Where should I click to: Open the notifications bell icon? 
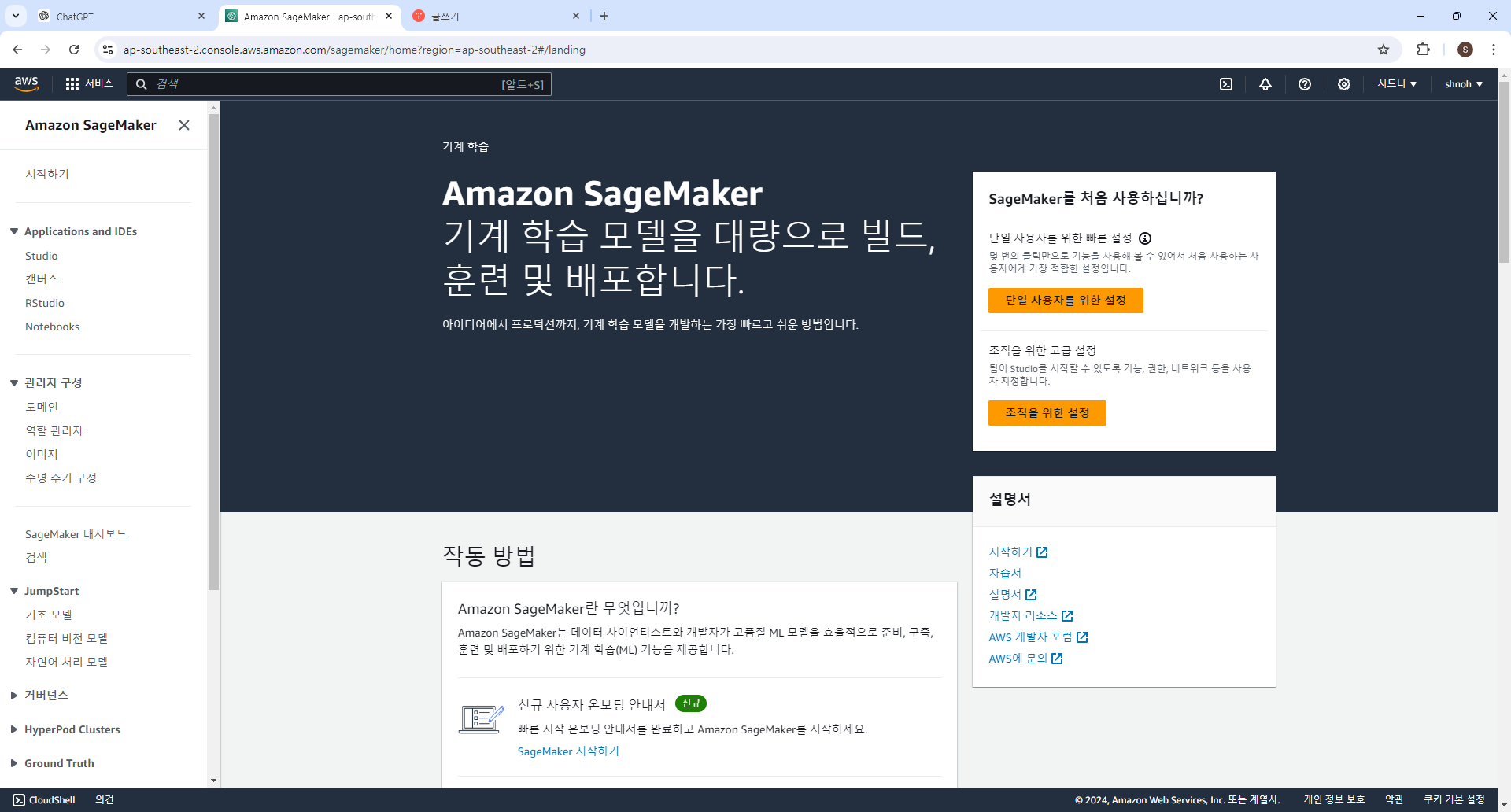tap(1265, 84)
